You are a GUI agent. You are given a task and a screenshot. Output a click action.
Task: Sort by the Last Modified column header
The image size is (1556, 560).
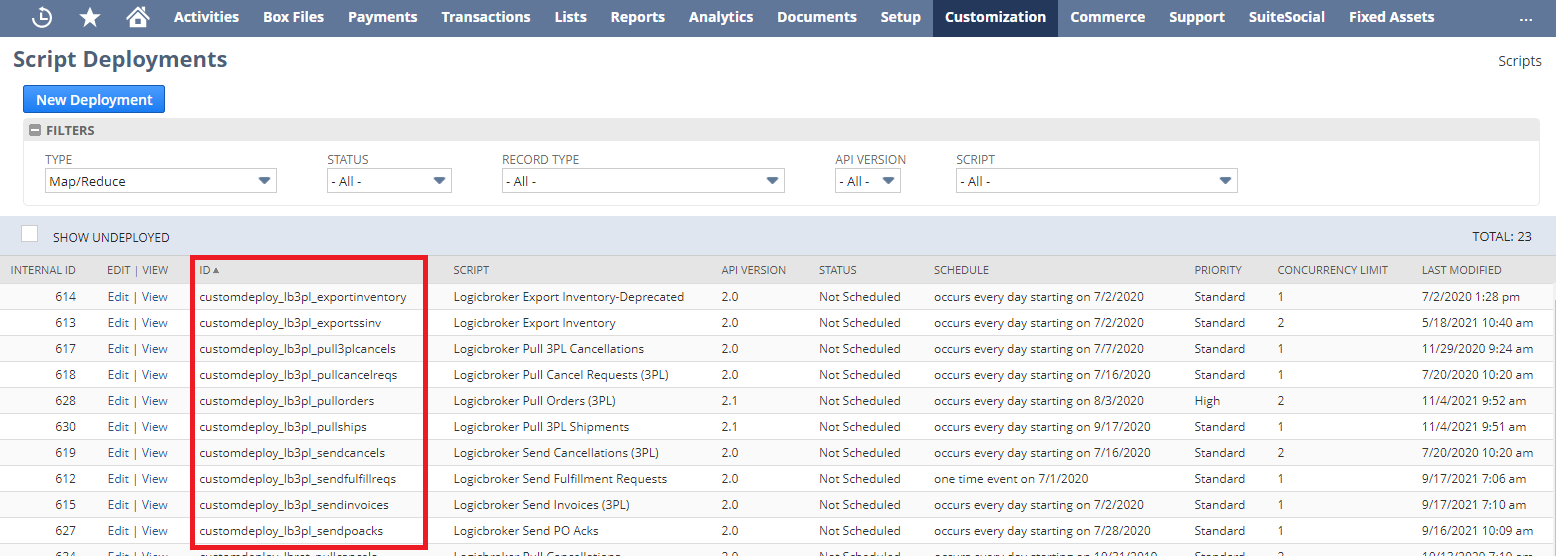coord(1461,270)
